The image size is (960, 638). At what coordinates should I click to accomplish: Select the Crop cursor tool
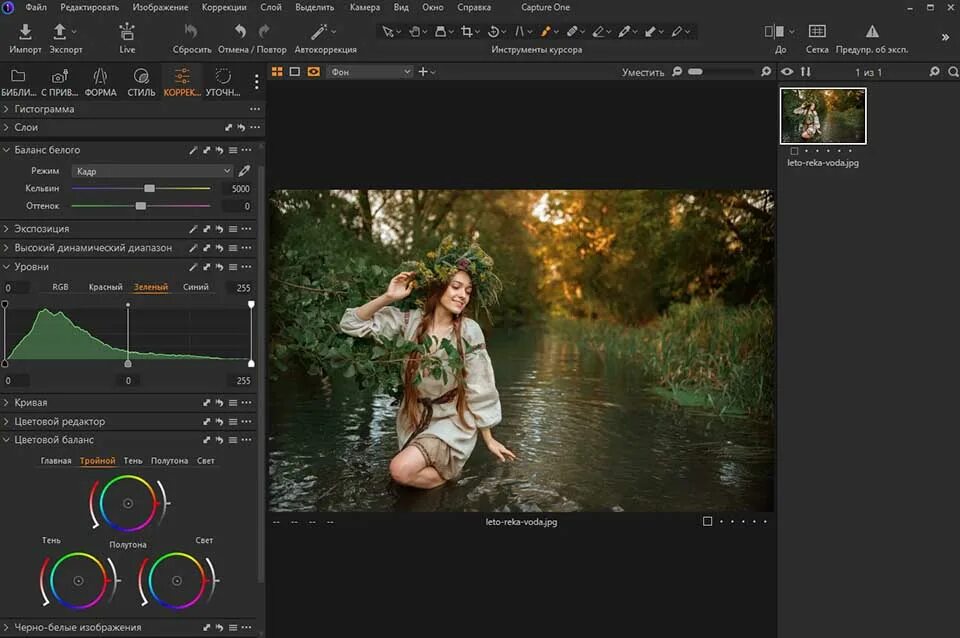click(466, 32)
